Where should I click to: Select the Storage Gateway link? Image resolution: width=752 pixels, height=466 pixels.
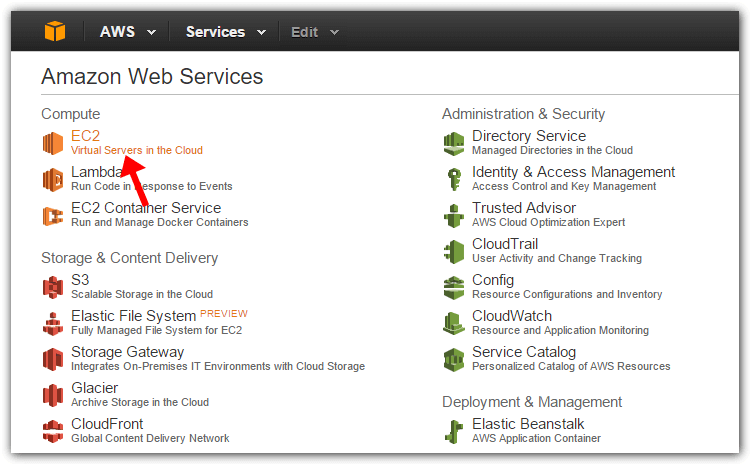tap(128, 351)
